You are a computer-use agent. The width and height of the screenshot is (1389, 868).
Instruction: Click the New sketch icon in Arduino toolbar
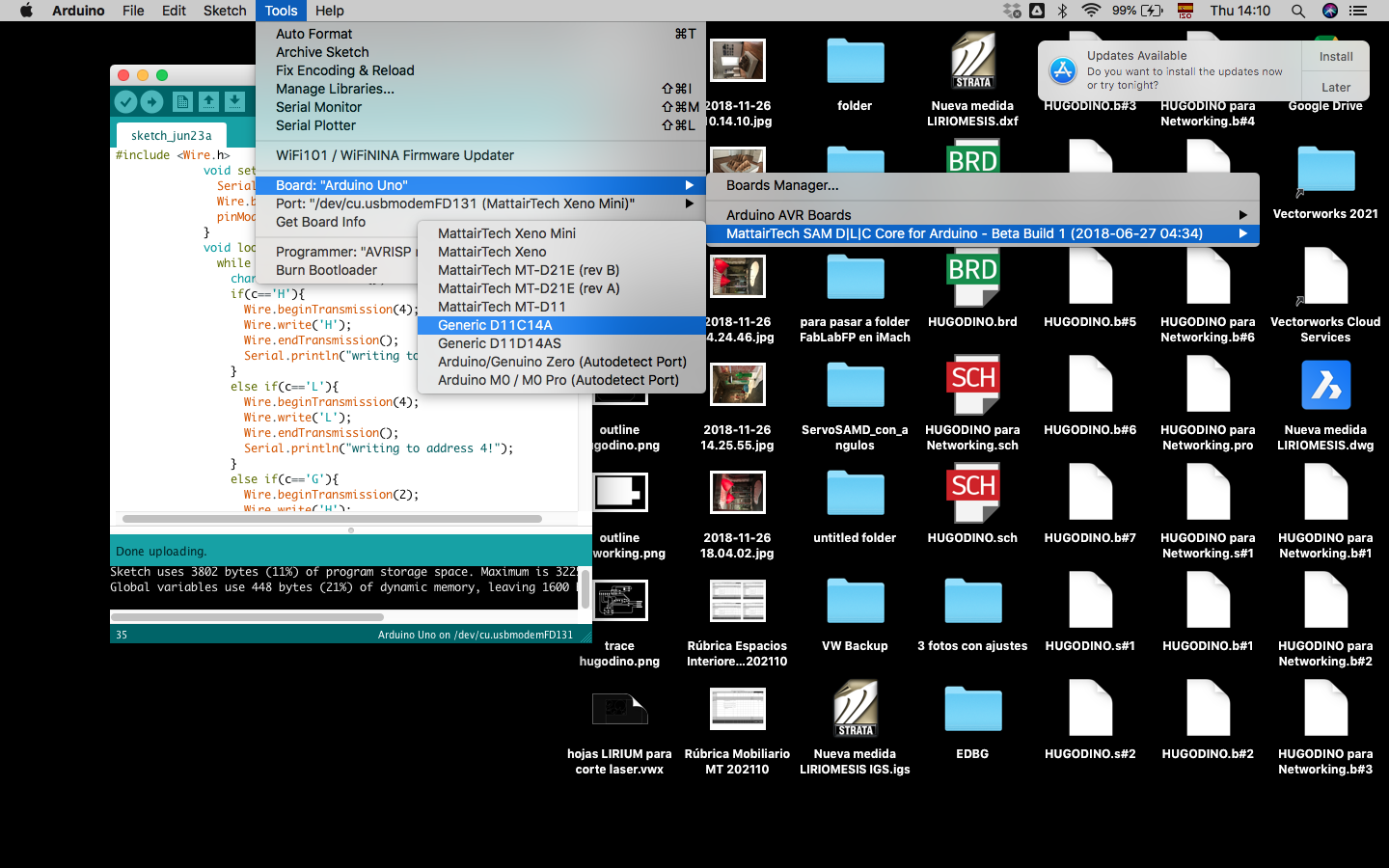pos(182,101)
